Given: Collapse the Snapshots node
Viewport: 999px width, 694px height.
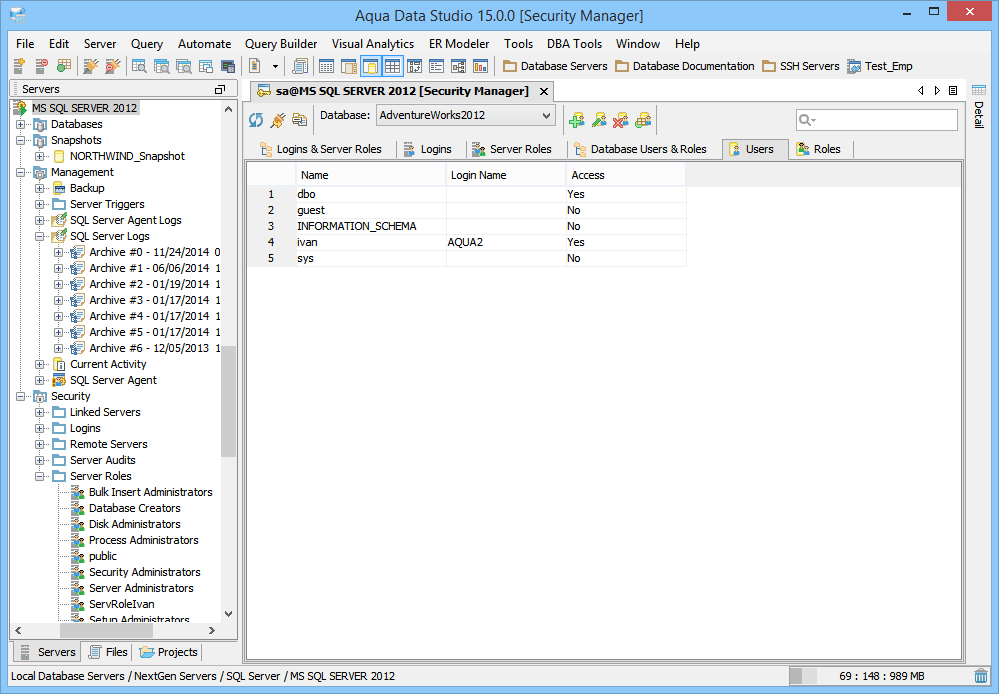Looking at the screenshot, I should pyautogui.click(x=21, y=140).
